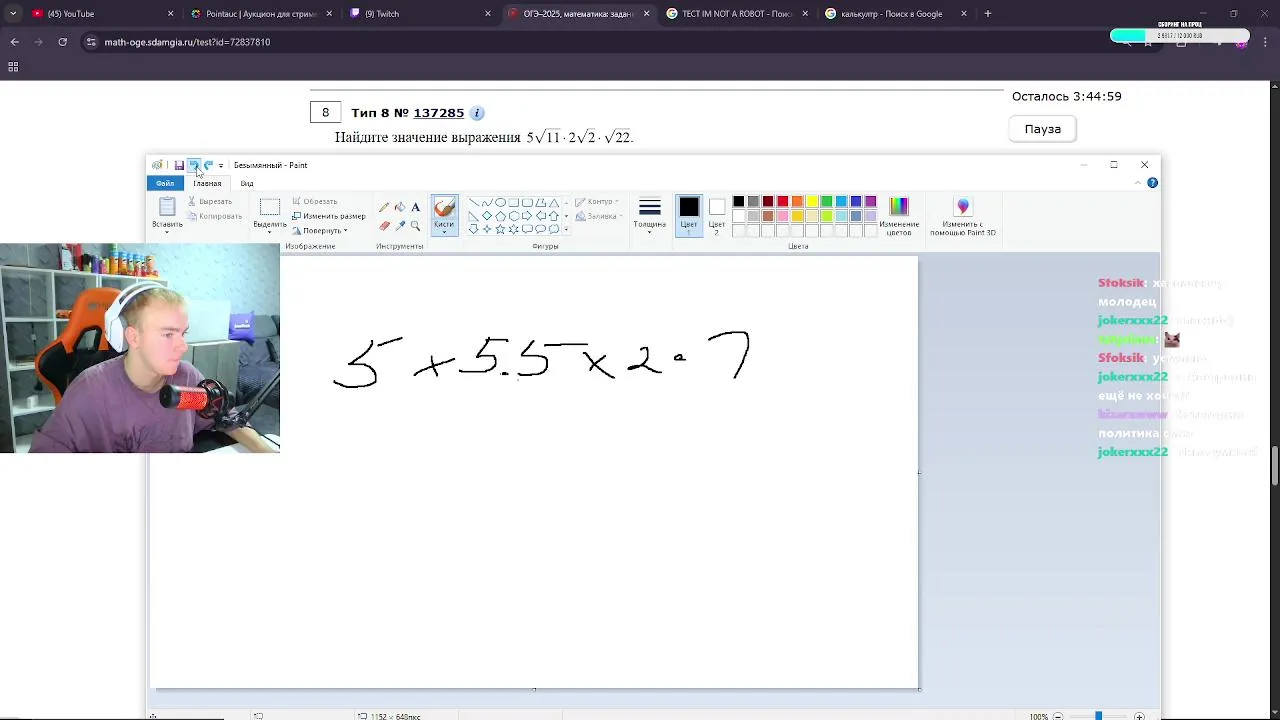Open Paint help question mark icon

(x=1152, y=183)
